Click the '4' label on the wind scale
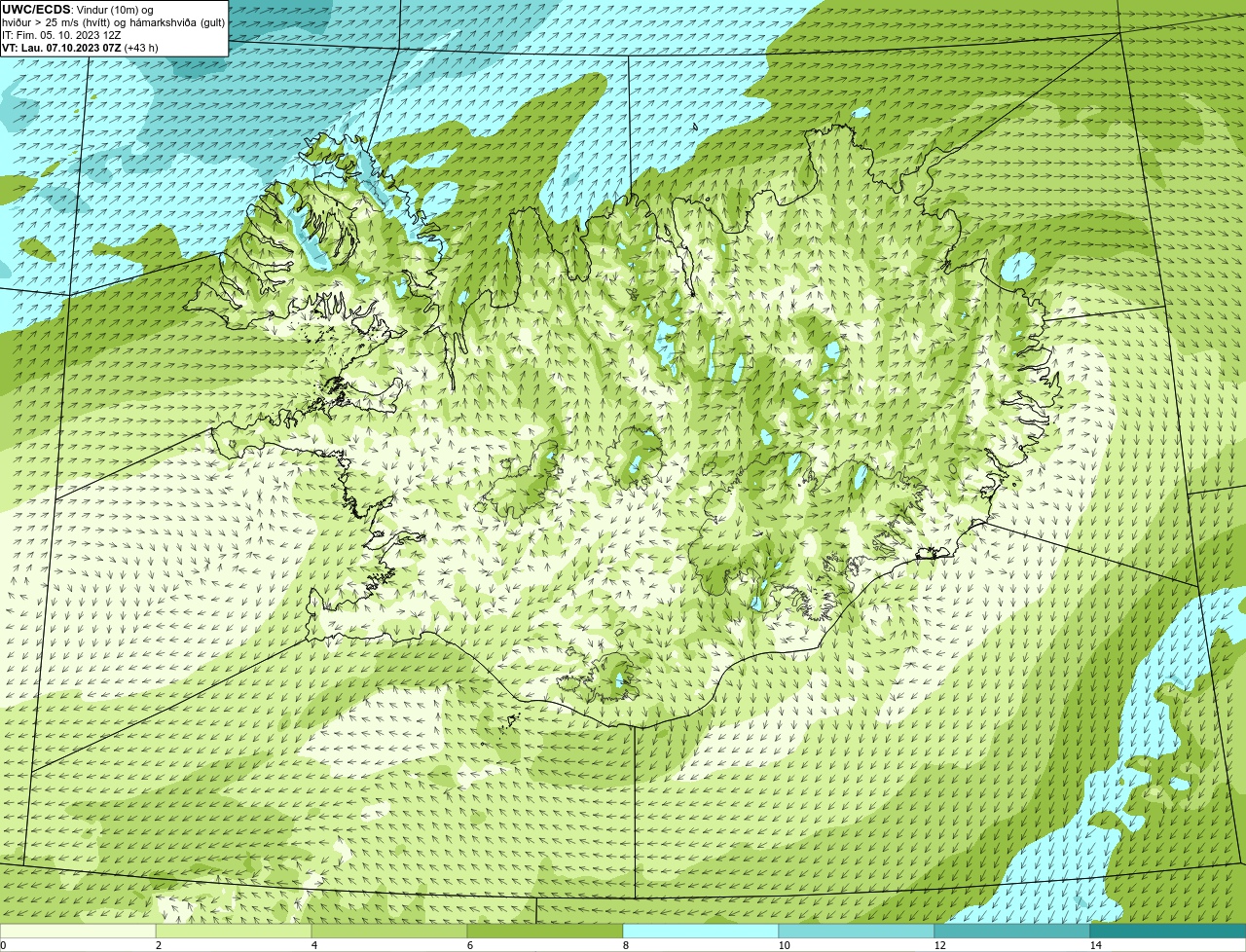The width and height of the screenshot is (1246, 952). tap(313, 945)
